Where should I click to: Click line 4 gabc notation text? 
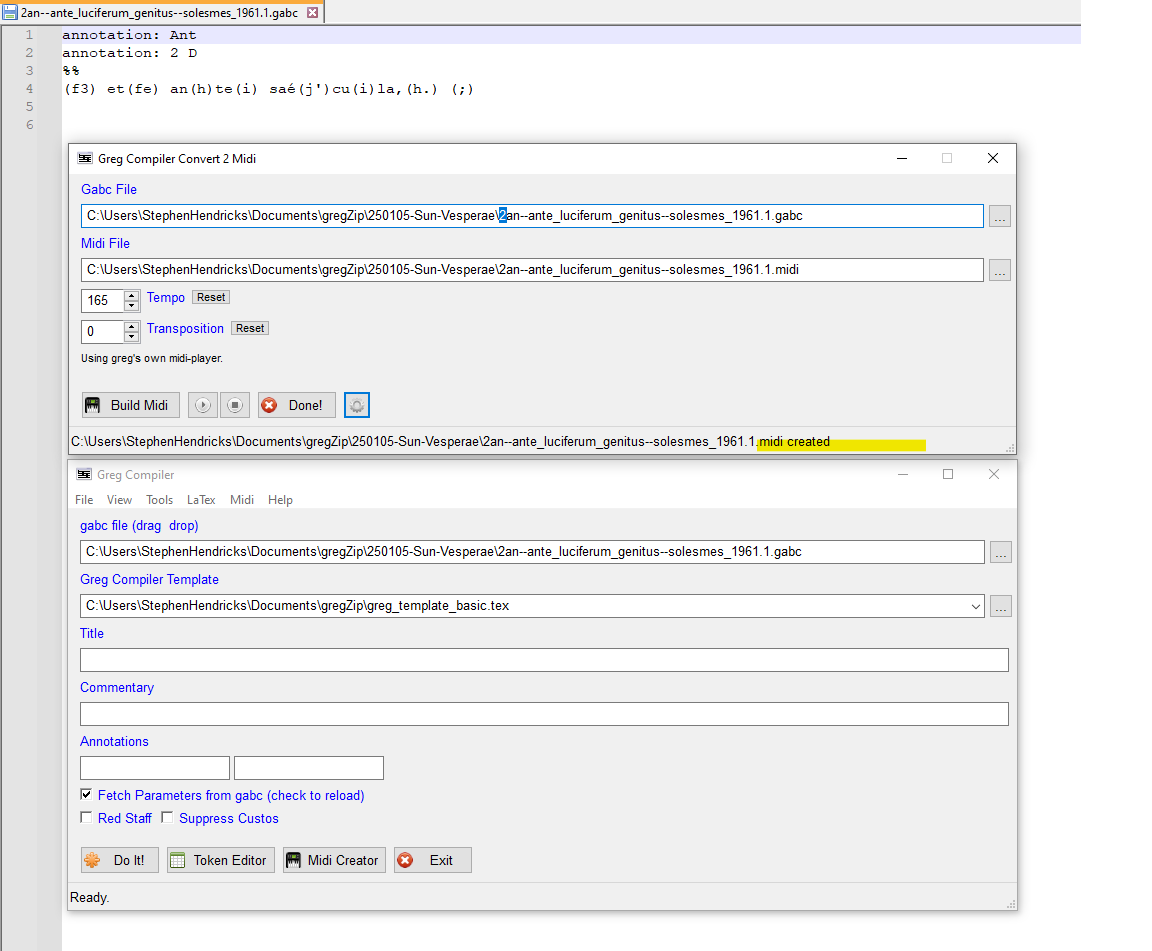(x=269, y=89)
